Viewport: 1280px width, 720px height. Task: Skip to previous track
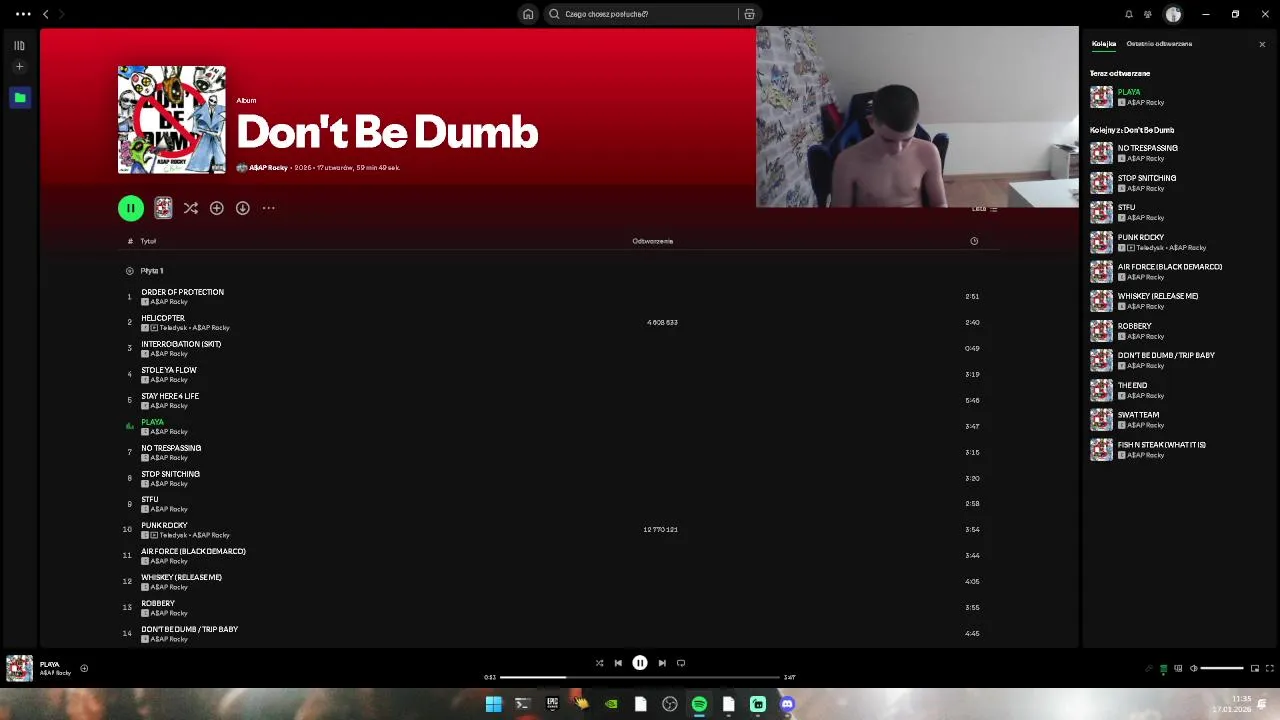pos(618,663)
